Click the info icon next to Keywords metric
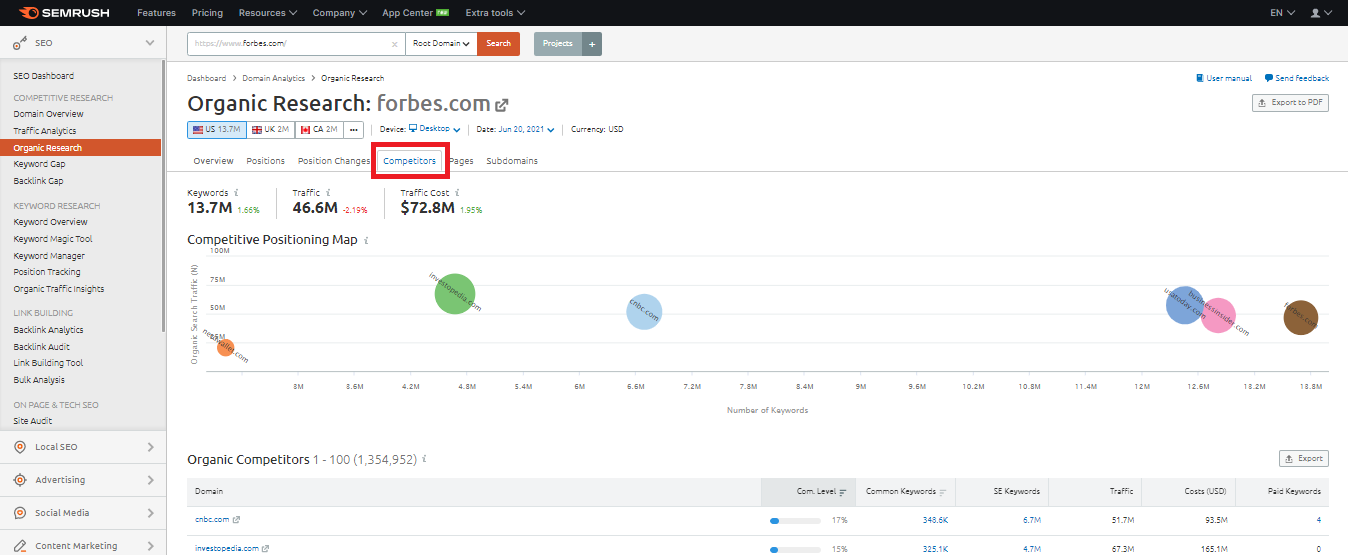This screenshot has height=555, width=1348. point(237,192)
